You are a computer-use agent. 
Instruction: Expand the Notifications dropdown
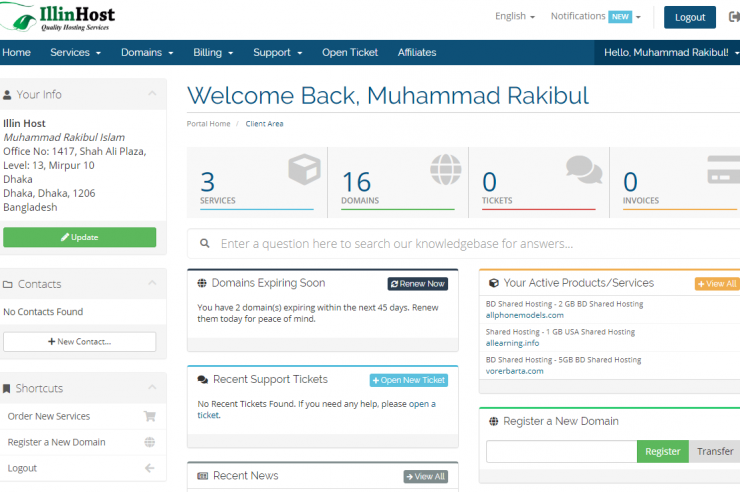coord(595,17)
